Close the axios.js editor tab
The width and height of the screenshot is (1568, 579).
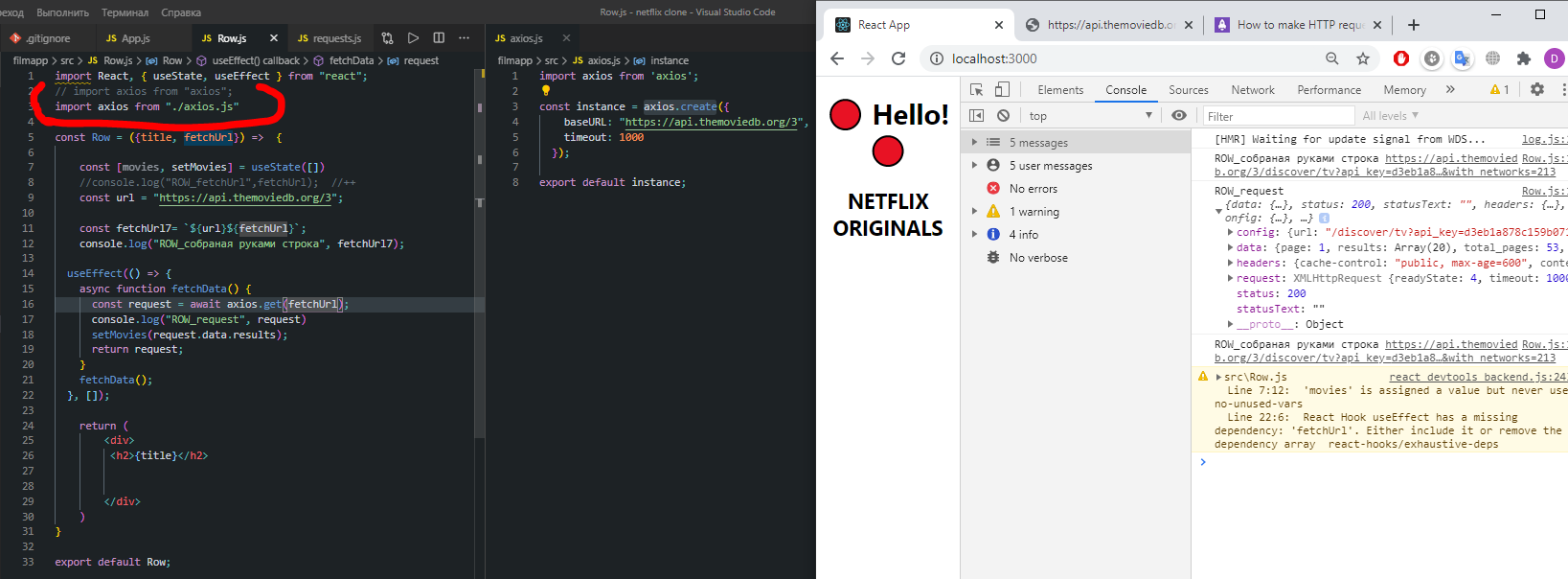566,38
